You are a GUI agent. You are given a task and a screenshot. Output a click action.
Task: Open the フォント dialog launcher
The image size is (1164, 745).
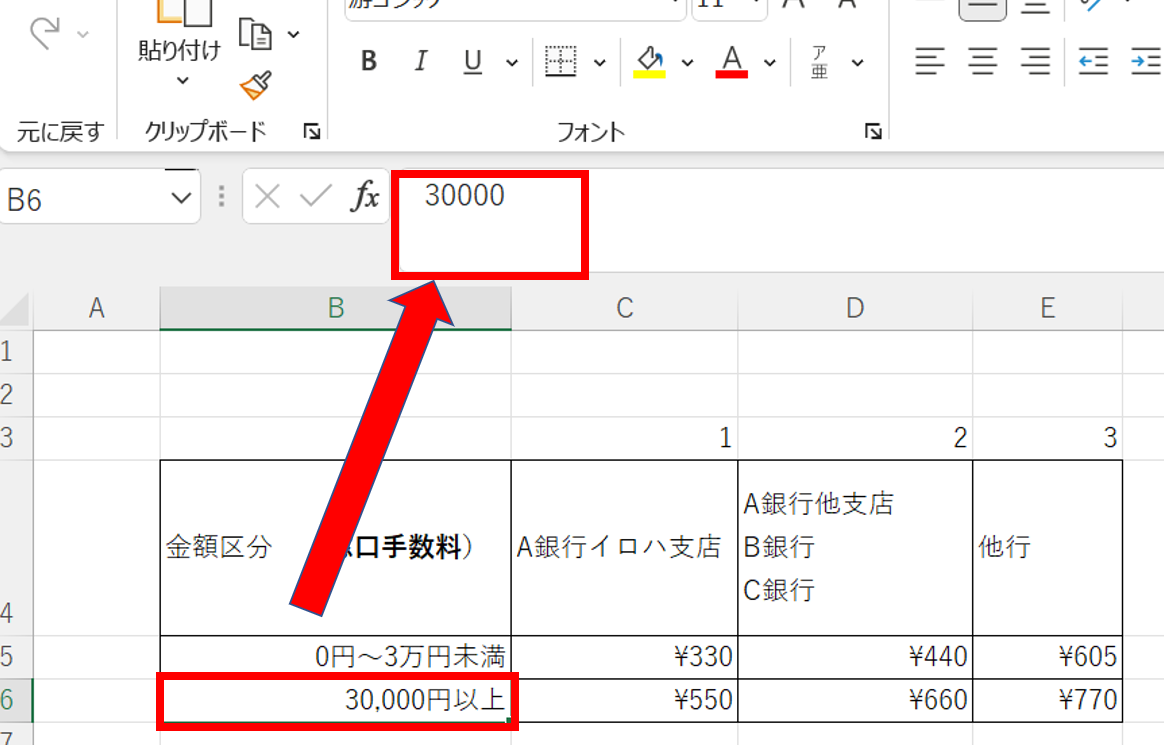pyautogui.click(x=873, y=131)
